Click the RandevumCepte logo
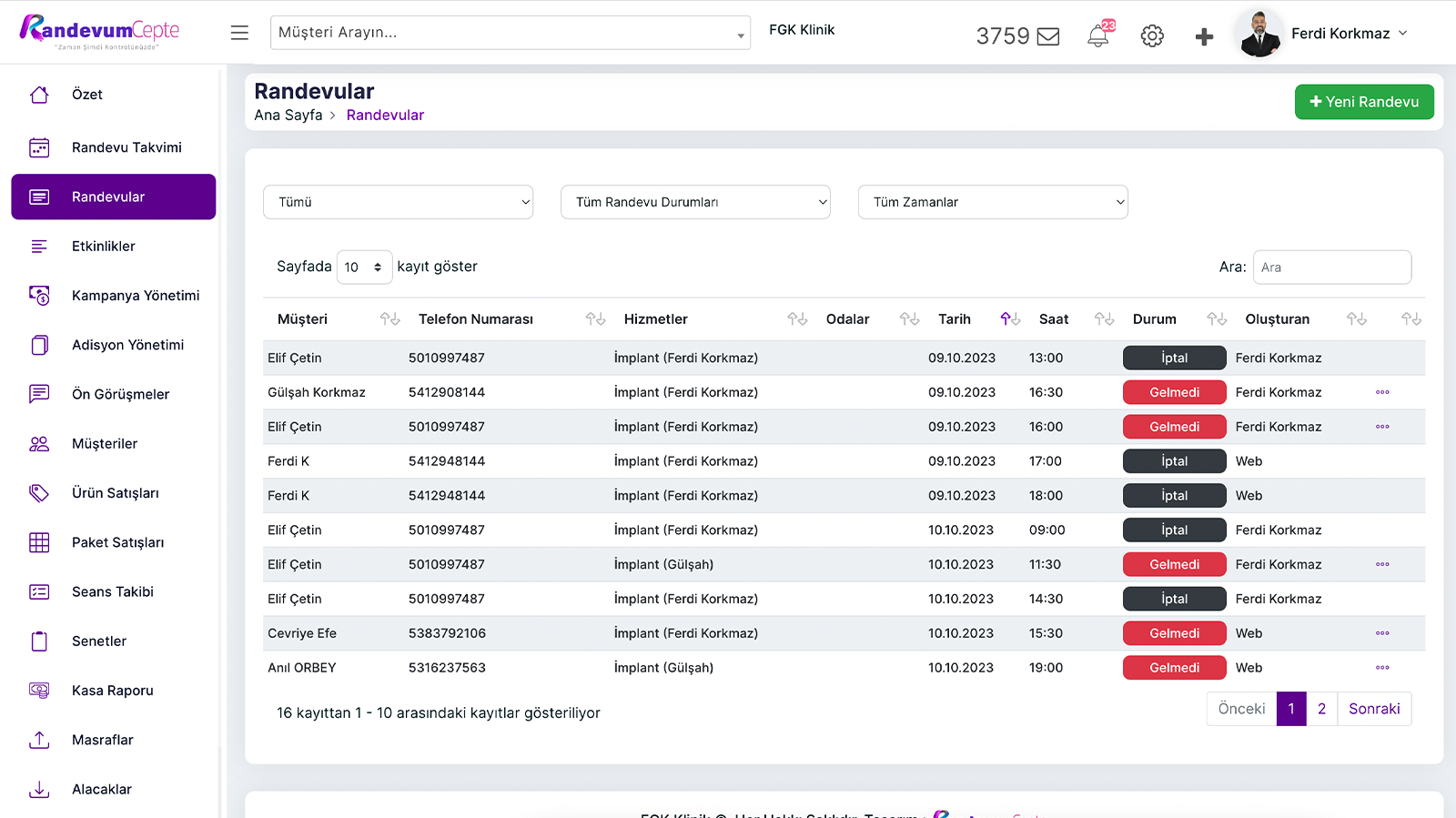The width and height of the screenshot is (1456, 818). click(99, 32)
